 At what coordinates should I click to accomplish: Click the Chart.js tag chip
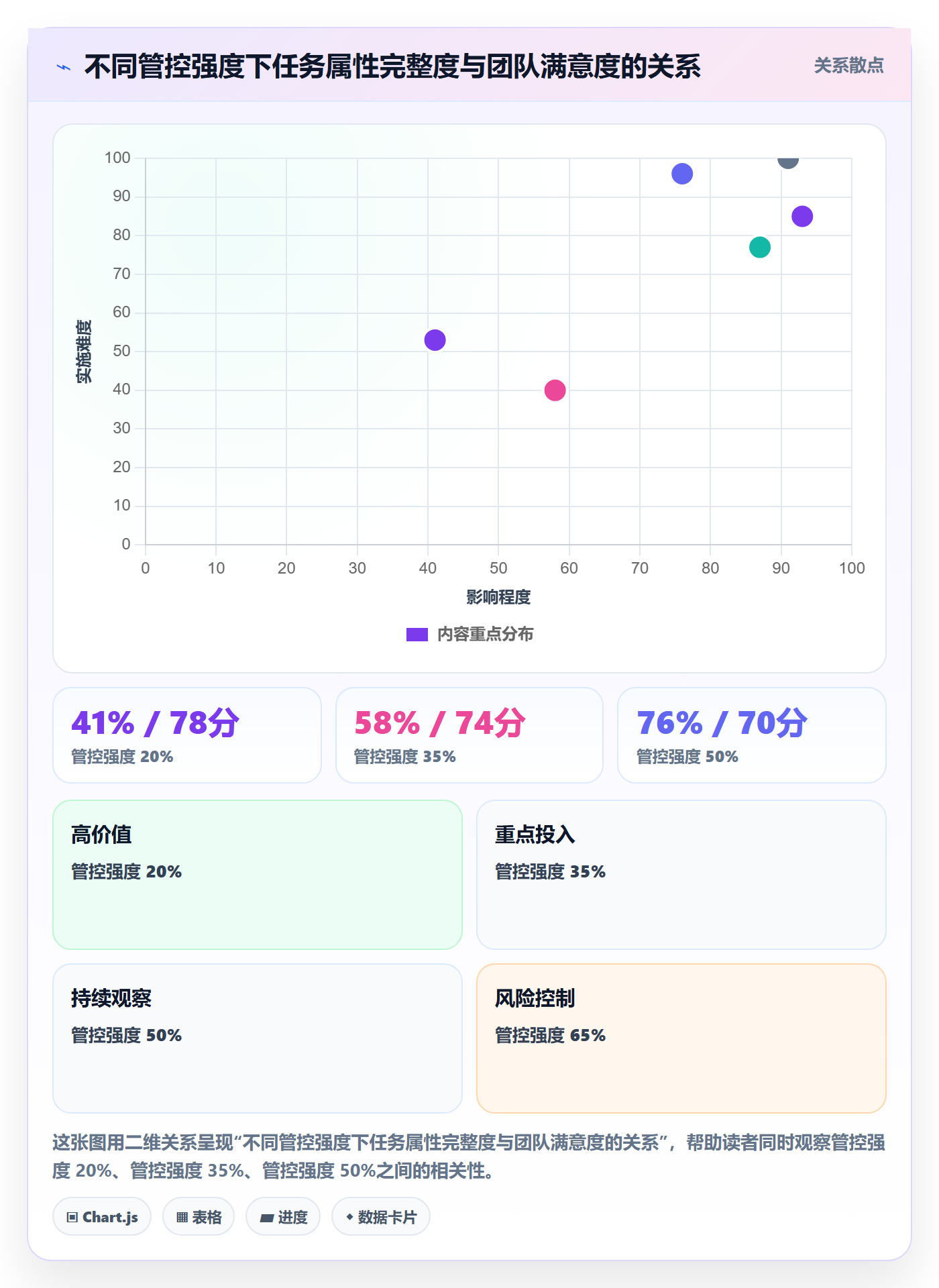[102, 1216]
